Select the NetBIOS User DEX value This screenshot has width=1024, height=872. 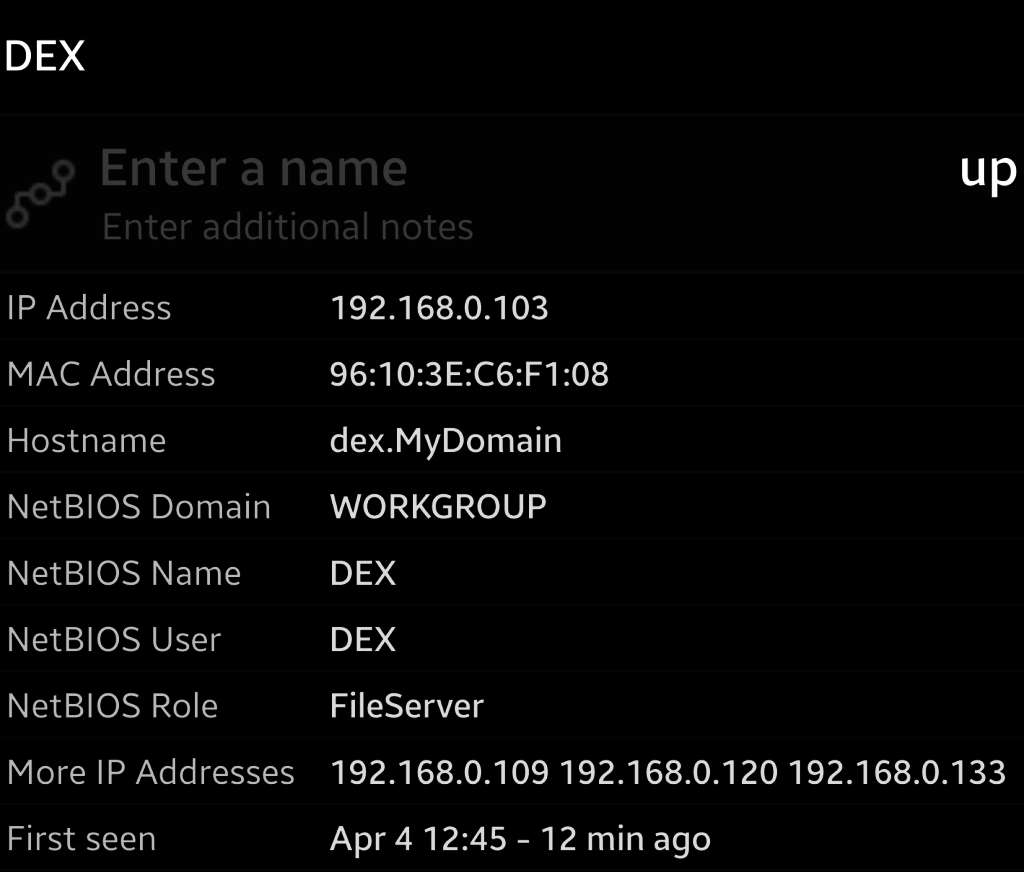(x=363, y=639)
